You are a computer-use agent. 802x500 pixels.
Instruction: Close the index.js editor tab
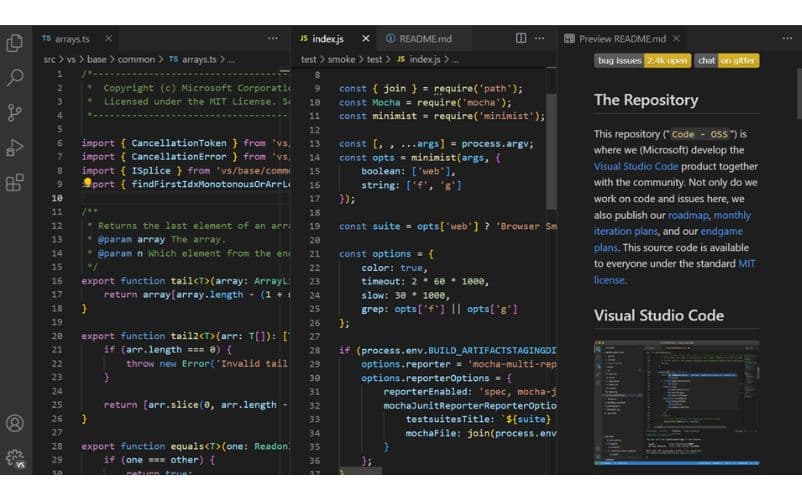[365, 39]
